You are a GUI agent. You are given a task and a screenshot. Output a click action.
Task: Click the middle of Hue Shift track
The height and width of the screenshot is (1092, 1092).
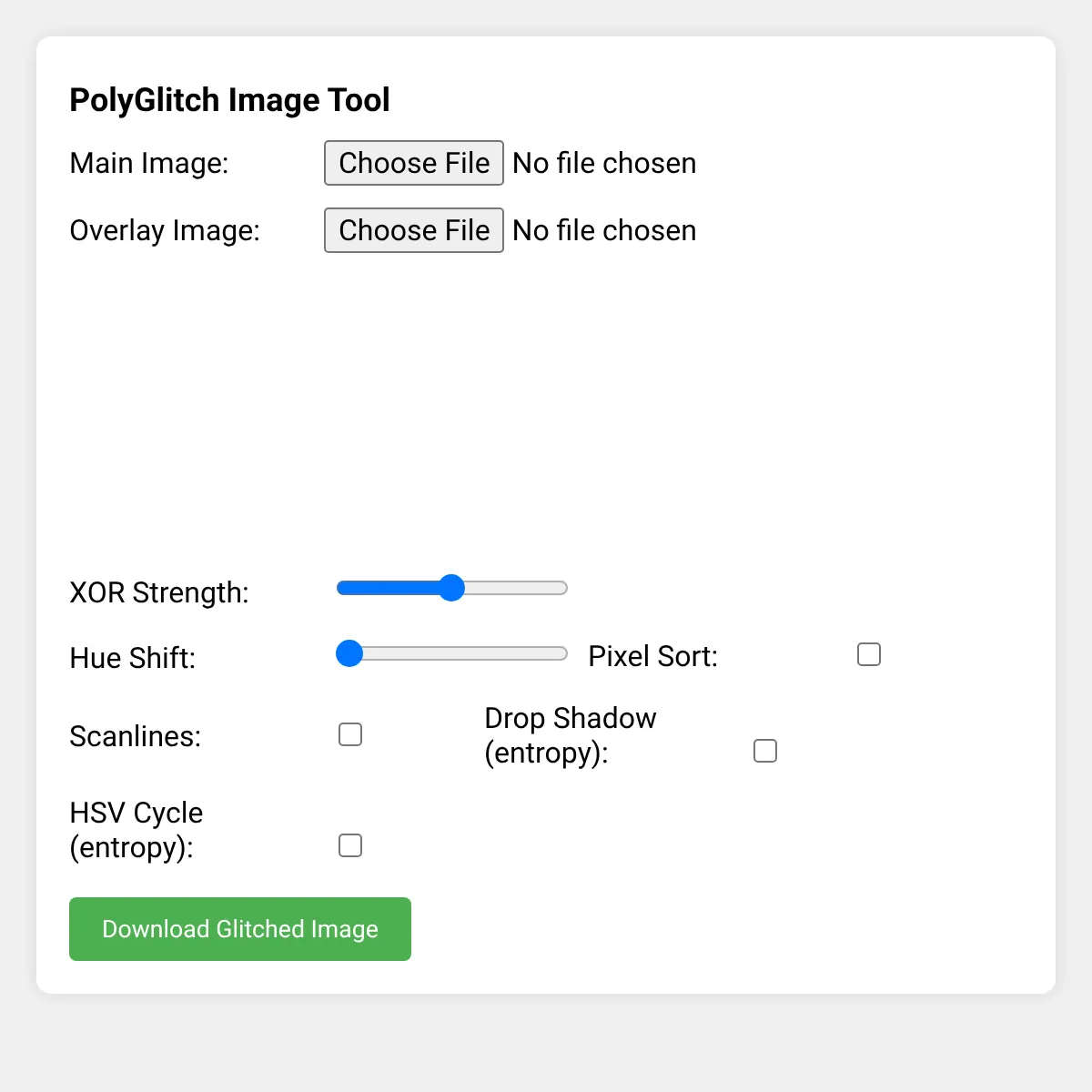click(452, 653)
